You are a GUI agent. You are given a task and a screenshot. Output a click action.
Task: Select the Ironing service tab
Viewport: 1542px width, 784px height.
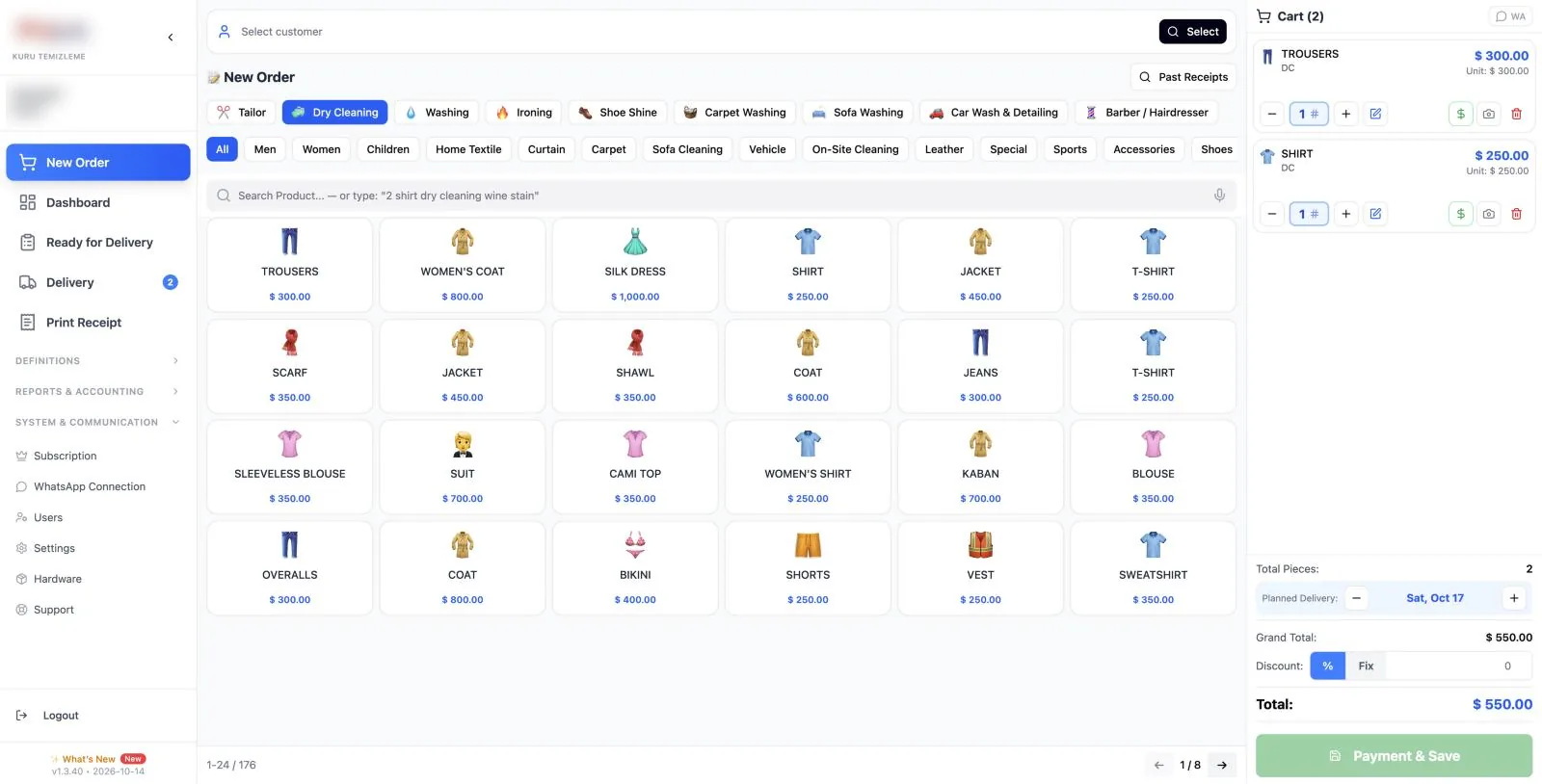pos(524,113)
